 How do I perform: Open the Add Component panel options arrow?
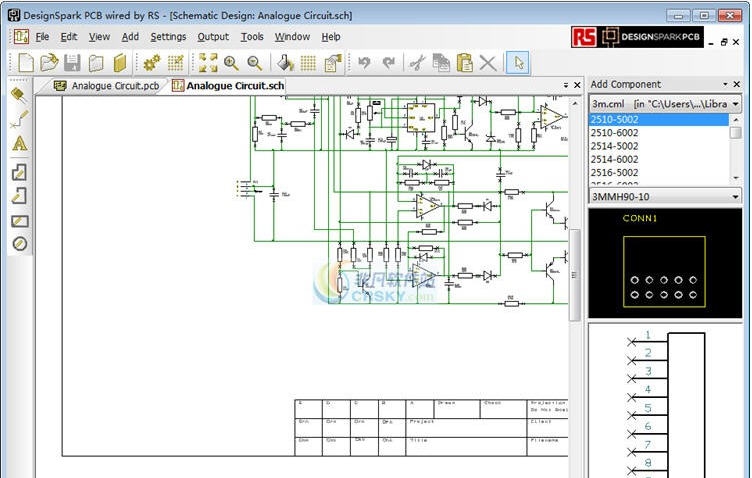[x=725, y=84]
